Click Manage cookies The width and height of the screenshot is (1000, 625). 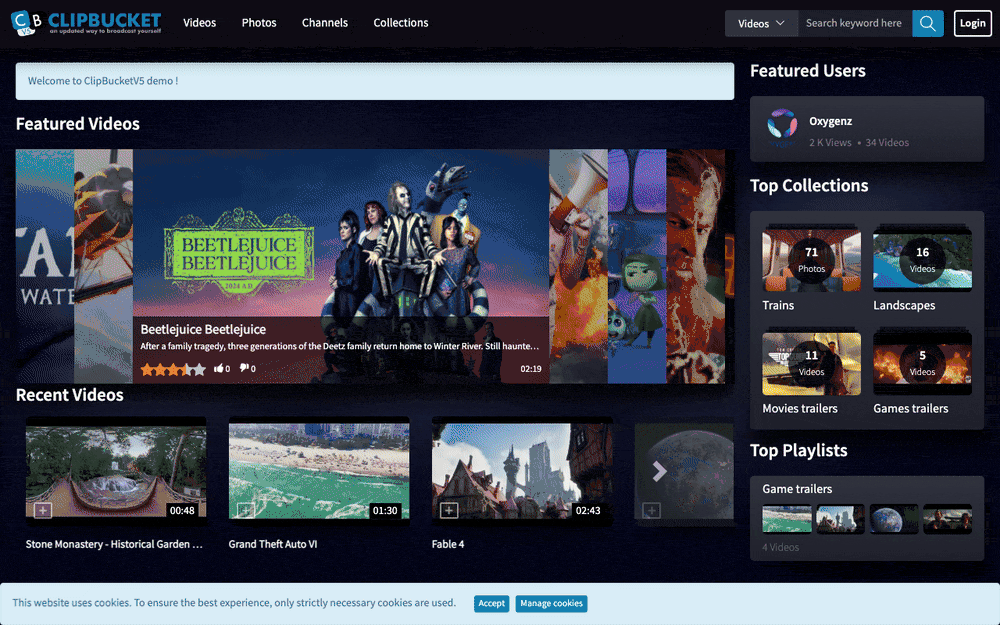tap(551, 603)
